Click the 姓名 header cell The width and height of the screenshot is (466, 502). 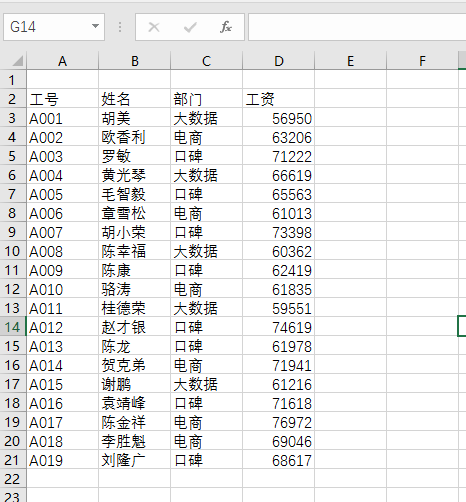135,98
